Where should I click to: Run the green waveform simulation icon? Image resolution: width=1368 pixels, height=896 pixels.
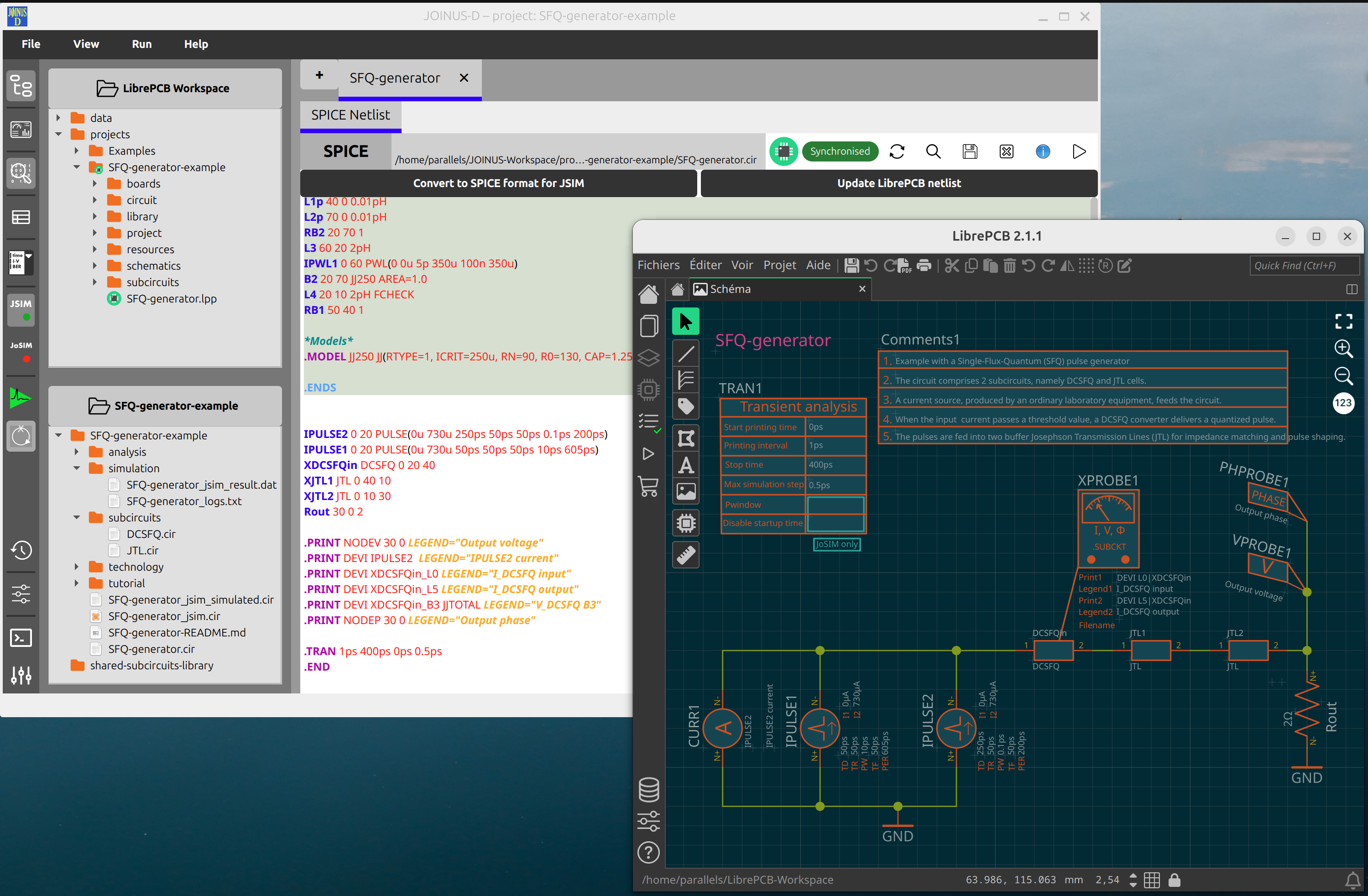(x=20, y=398)
